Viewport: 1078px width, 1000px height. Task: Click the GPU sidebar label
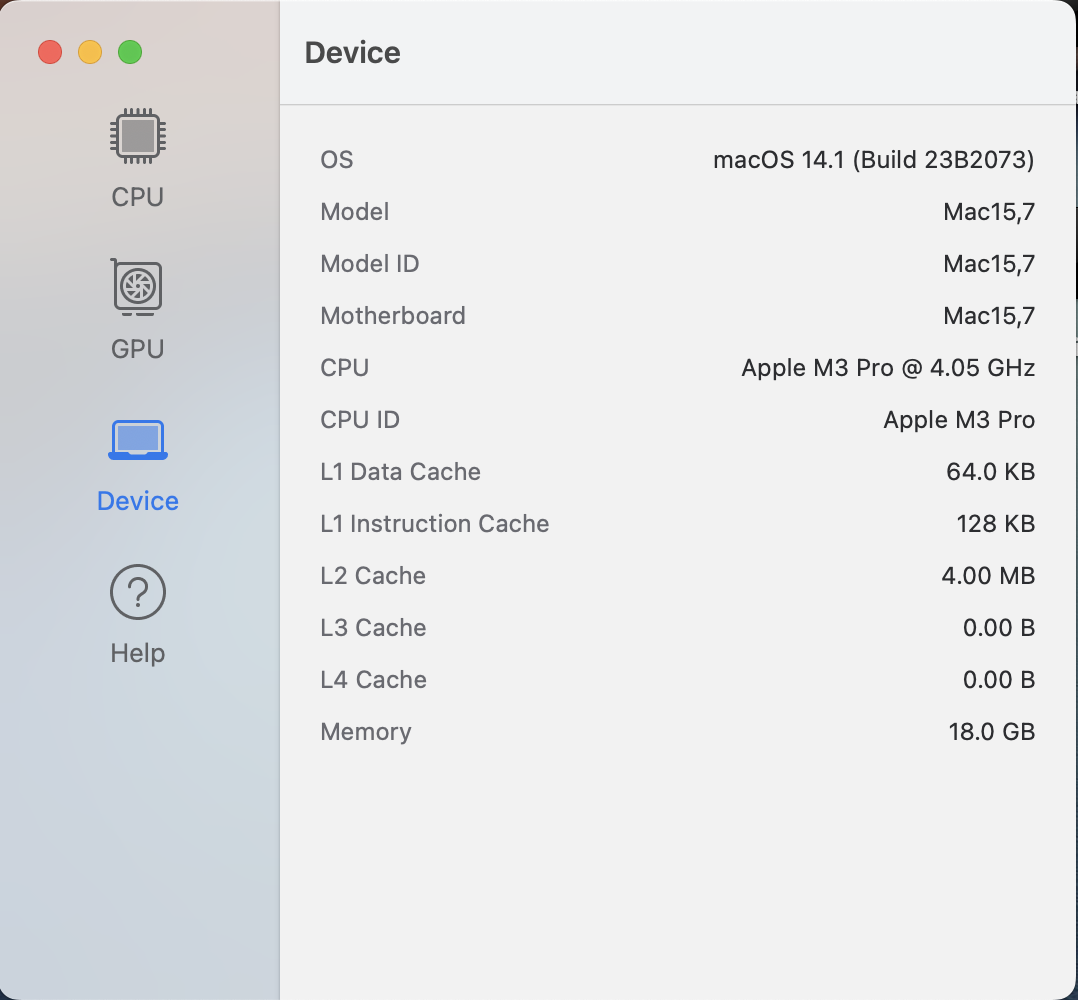point(137,349)
